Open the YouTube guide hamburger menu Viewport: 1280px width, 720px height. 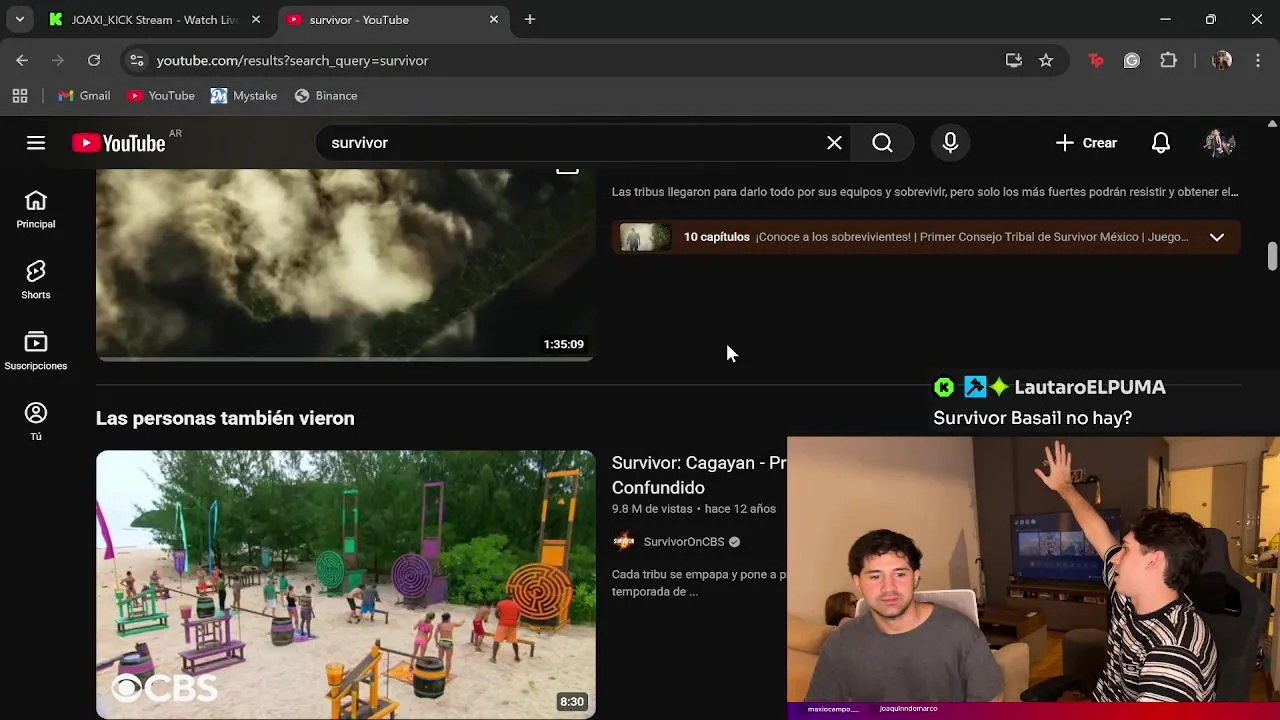click(36, 143)
